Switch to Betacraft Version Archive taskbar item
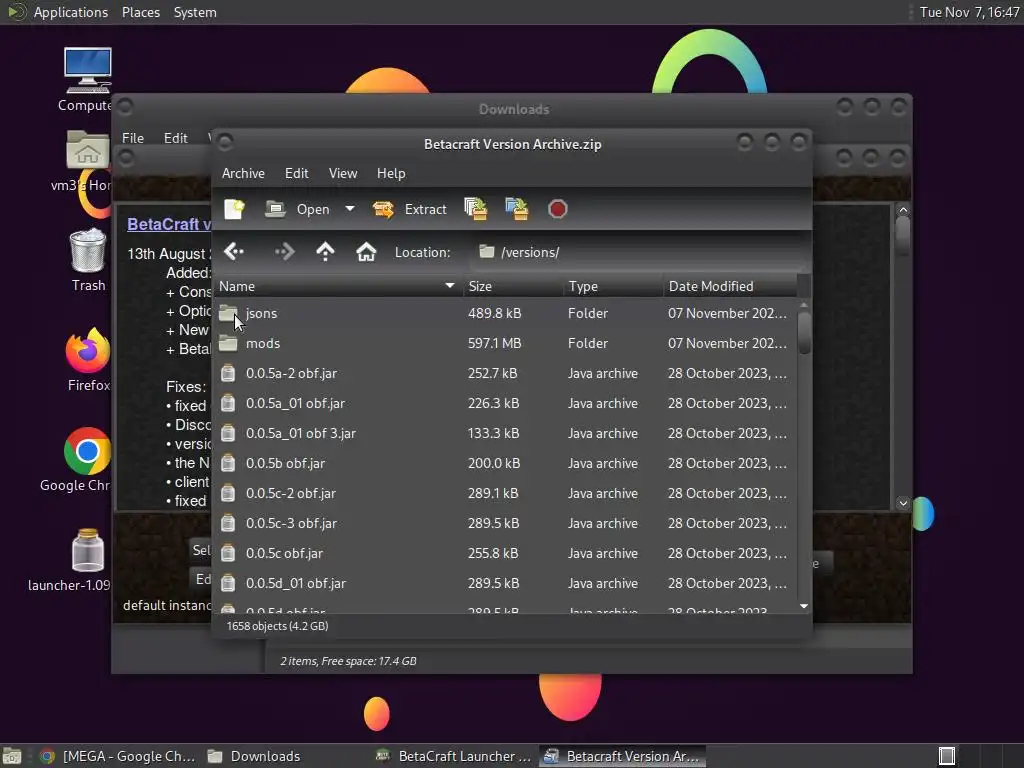 click(622, 756)
